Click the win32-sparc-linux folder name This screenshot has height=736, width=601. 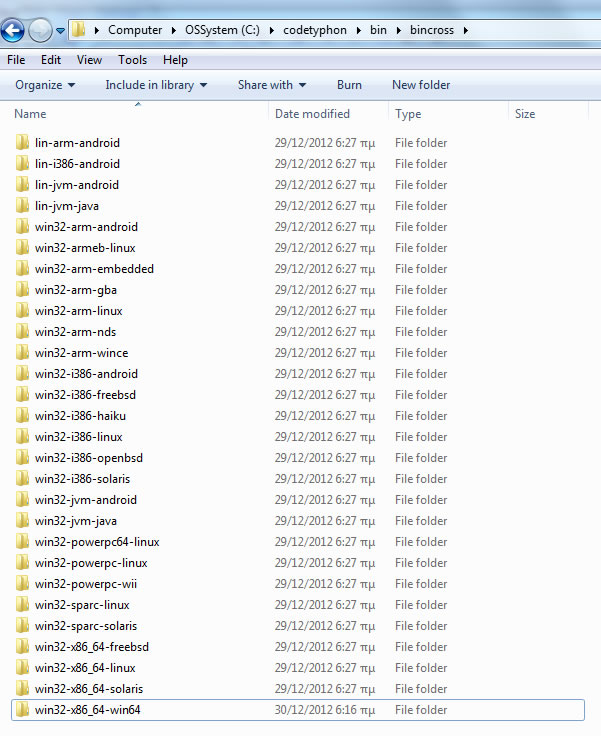click(82, 605)
